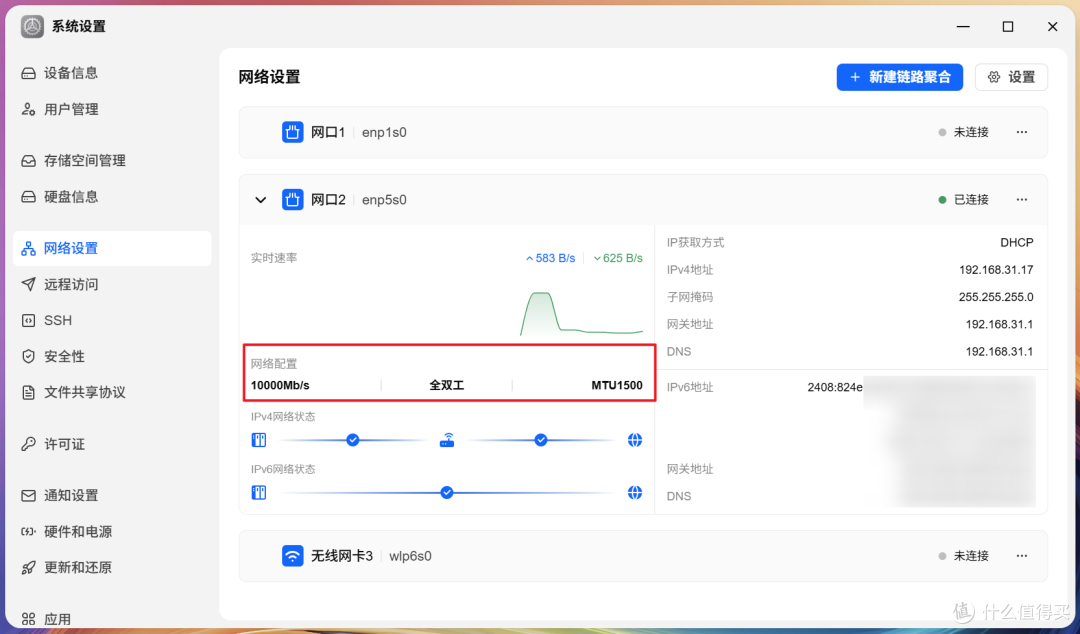Click the subnet mask 255.255.255.0
Viewport: 1080px width, 634px height.
click(x=996, y=298)
